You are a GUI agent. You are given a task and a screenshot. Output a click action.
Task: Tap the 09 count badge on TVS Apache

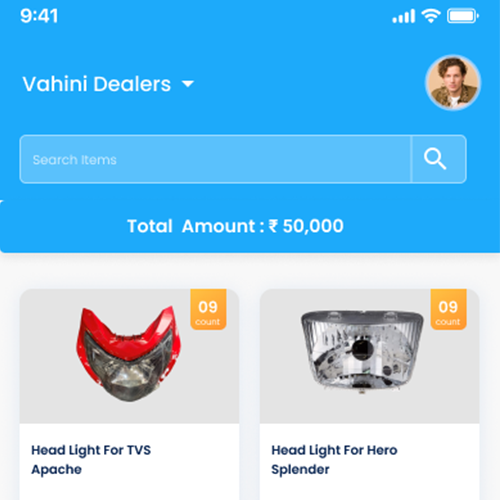208,310
